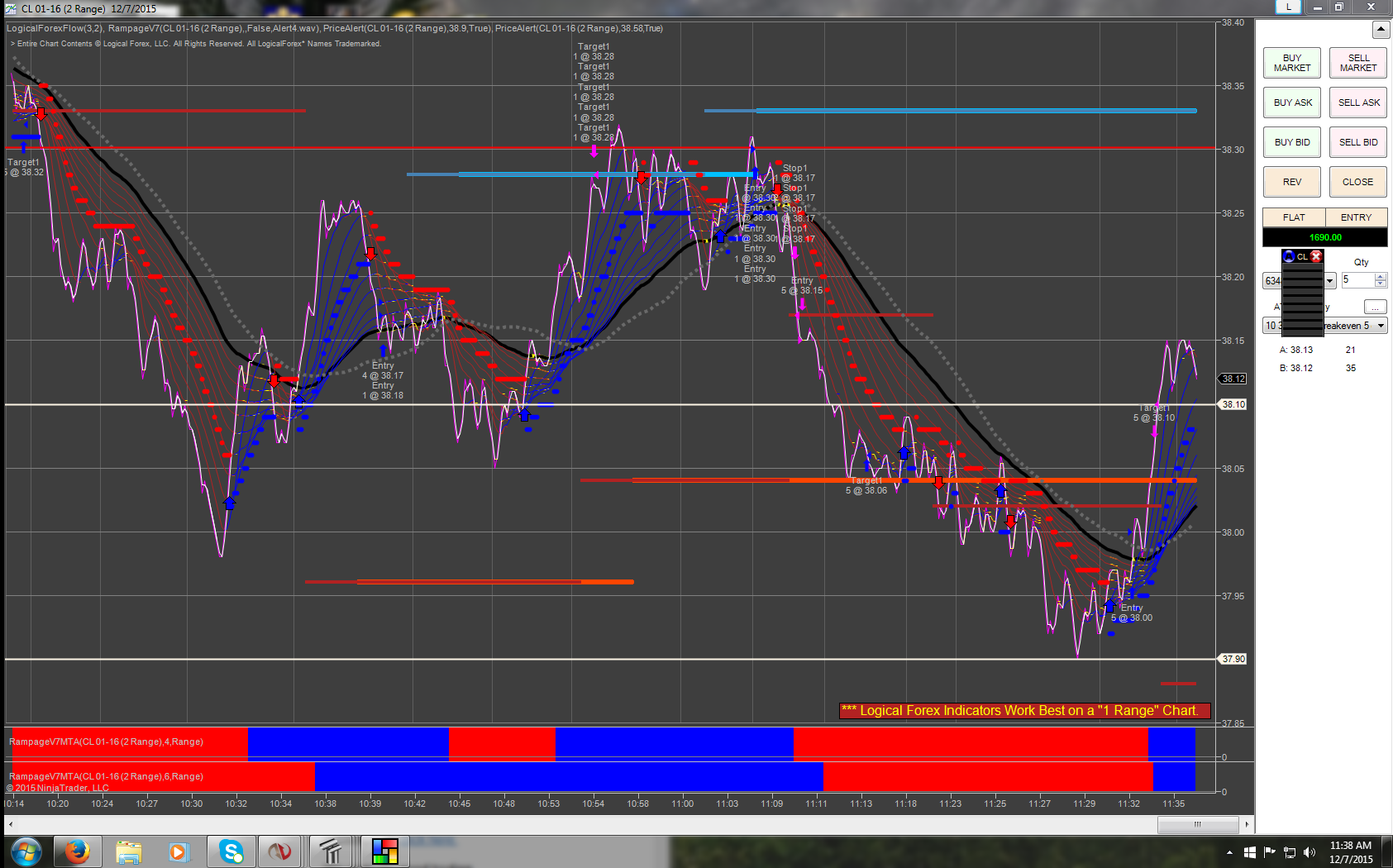Open the colorful squares taskbar icon

[384, 851]
